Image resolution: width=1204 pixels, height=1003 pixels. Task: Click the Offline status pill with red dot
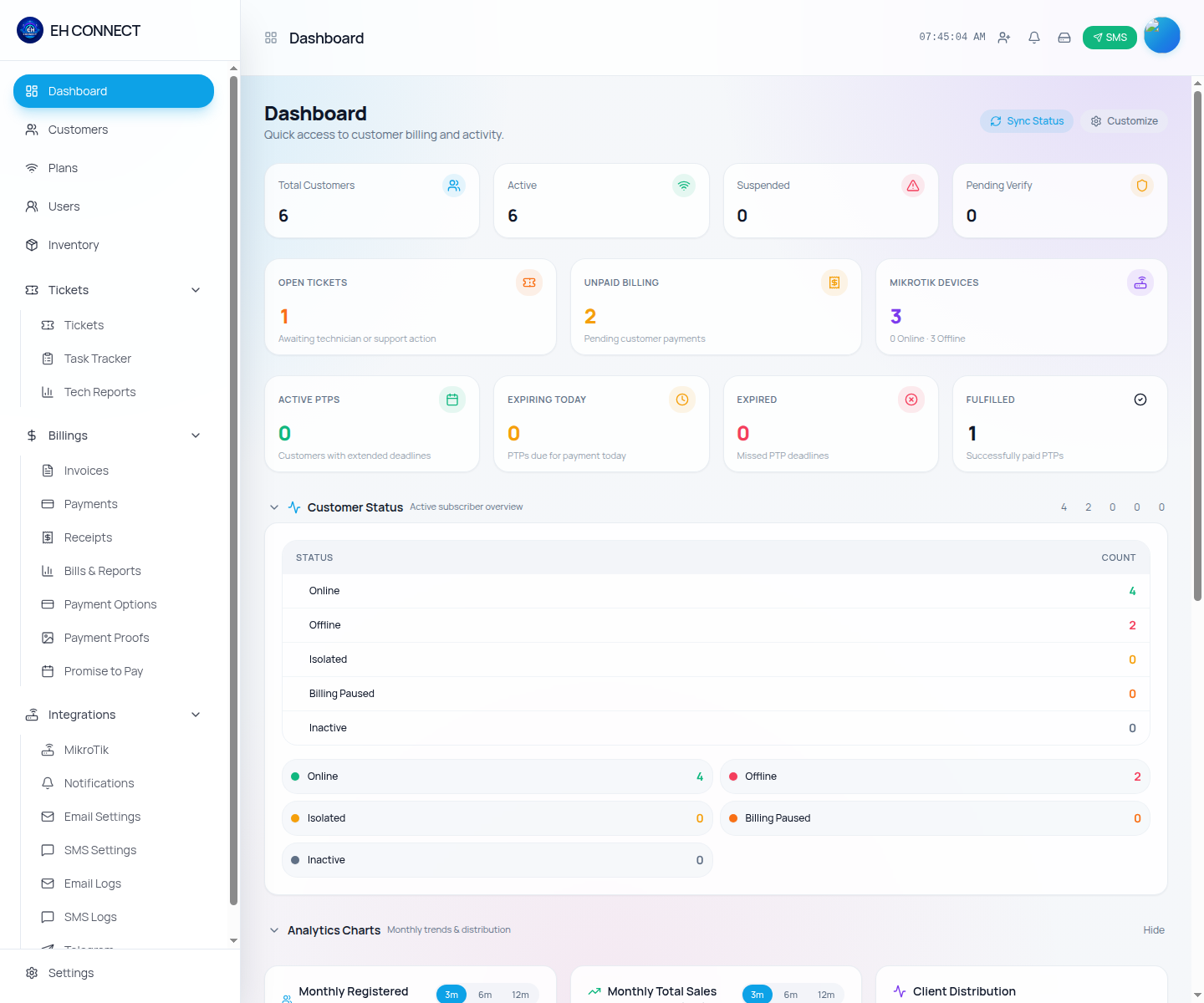935,776
